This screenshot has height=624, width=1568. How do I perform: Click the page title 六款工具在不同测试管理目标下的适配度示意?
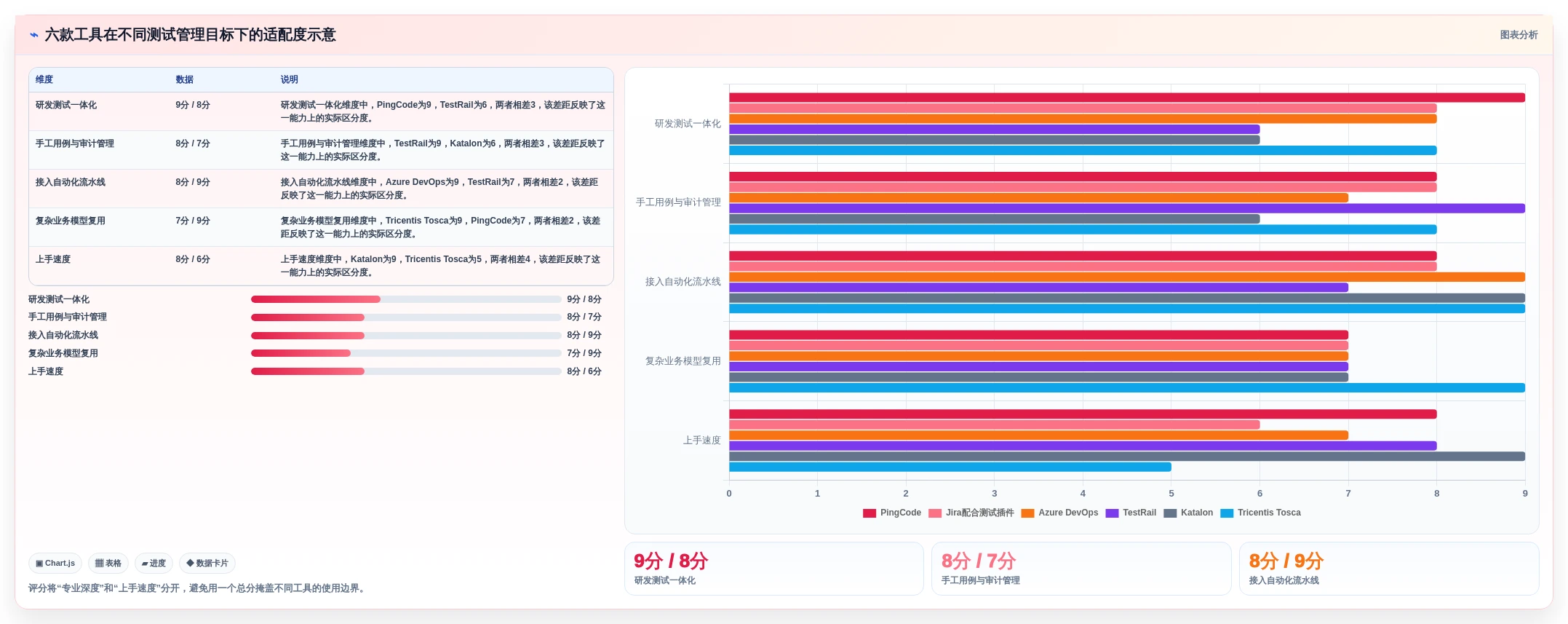[x=190, y=35]
